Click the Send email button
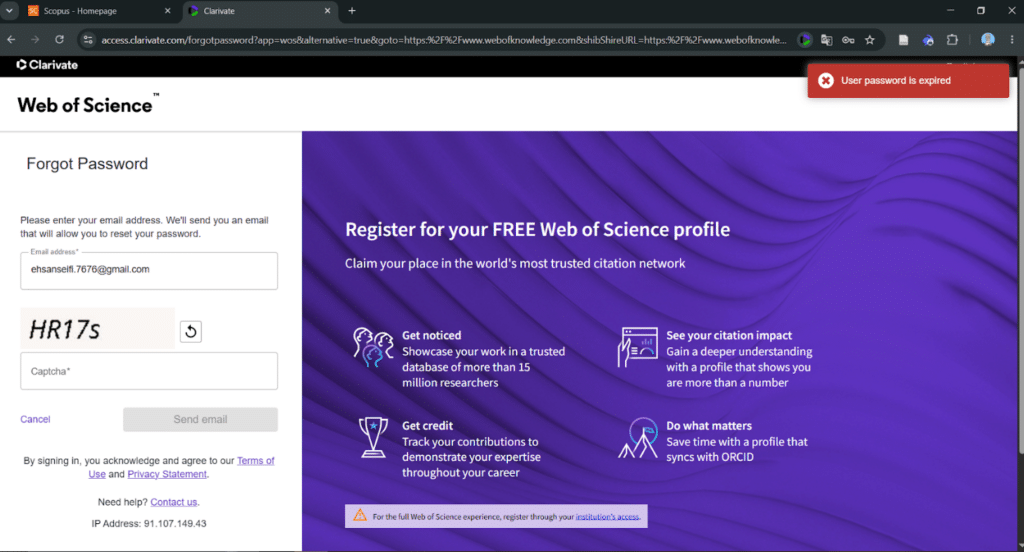Screen dimensions: 1024x552 (x=200, y=419)
